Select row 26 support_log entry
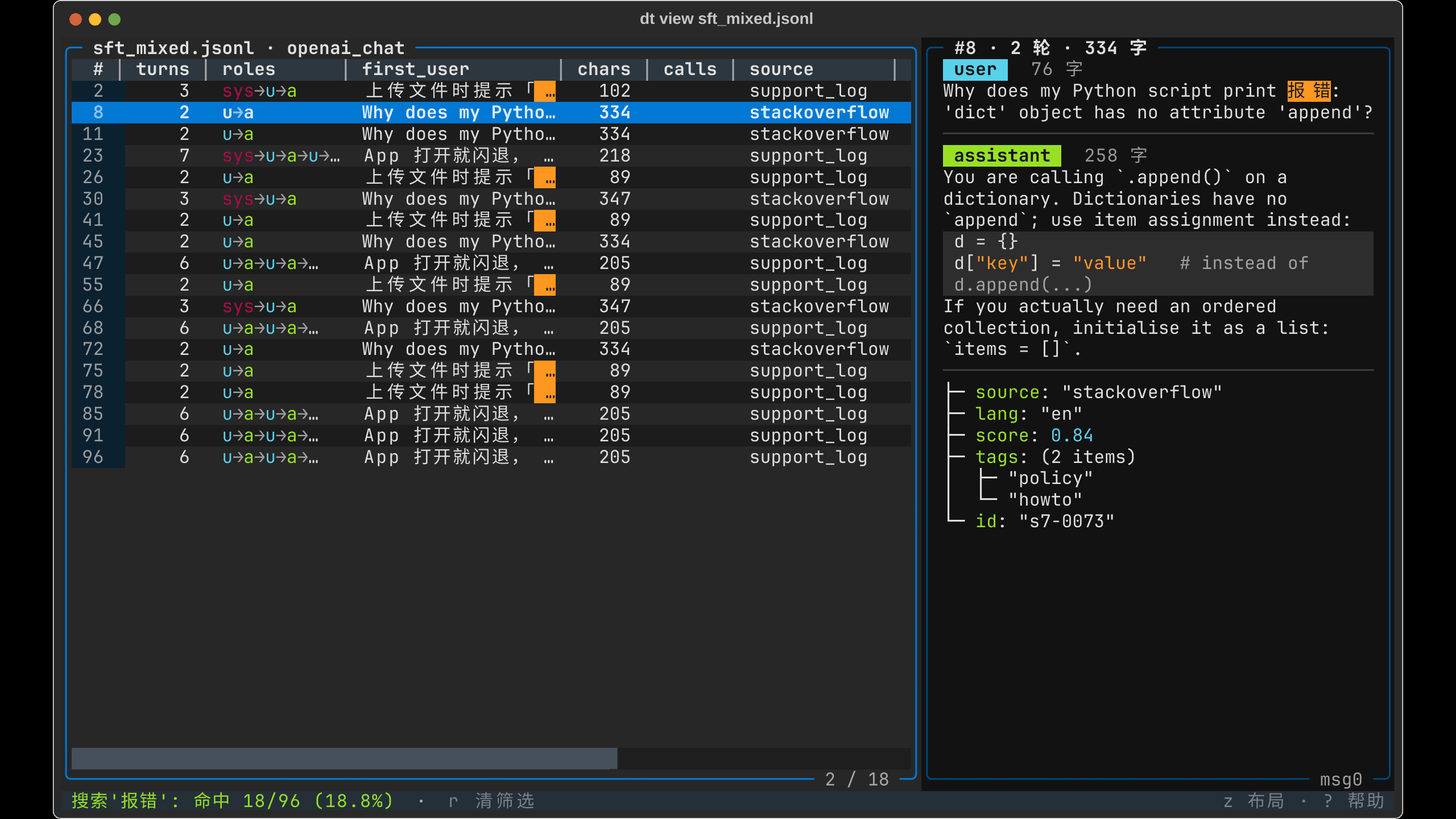Screen dimensions: 1456x819 click(491, 177)
